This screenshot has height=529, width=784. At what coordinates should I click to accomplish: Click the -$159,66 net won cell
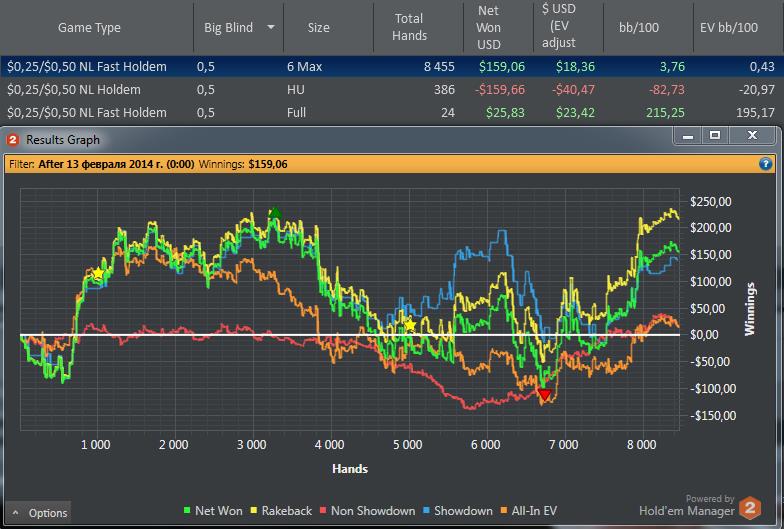[x=500, y=90]
